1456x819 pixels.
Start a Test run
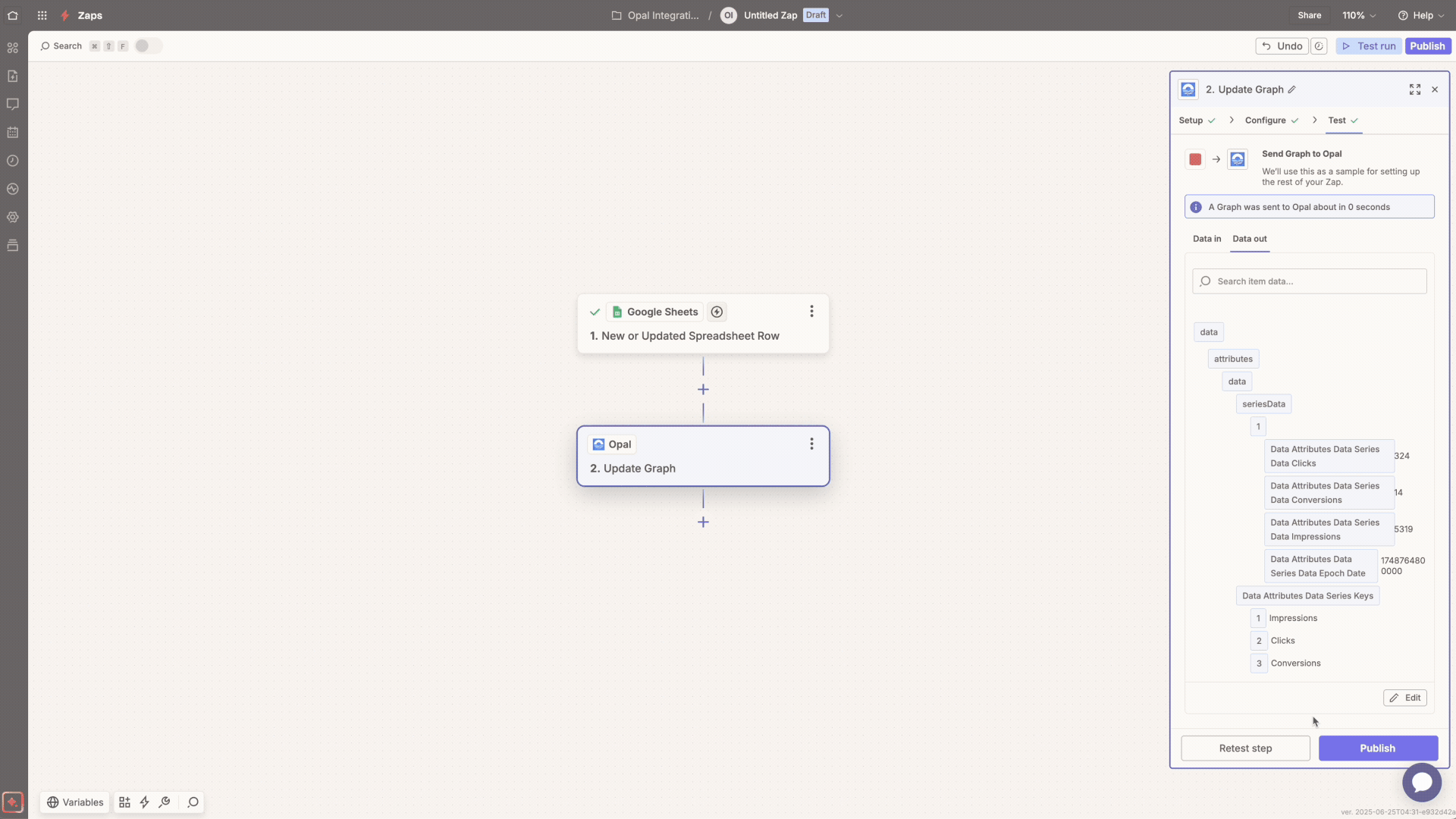click(1369, 46)
